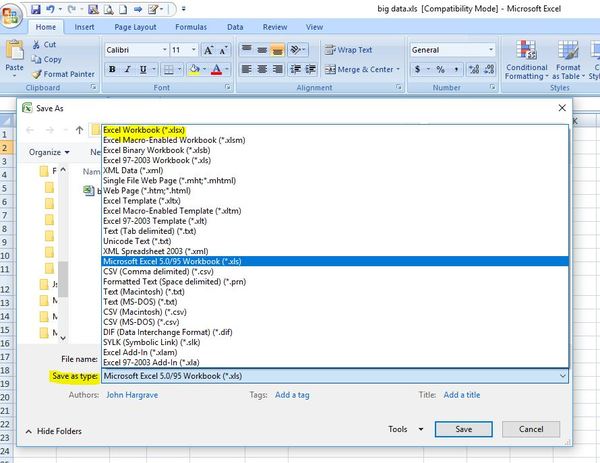Select CSV (Comma delimited) (*.csv) type

335,272
